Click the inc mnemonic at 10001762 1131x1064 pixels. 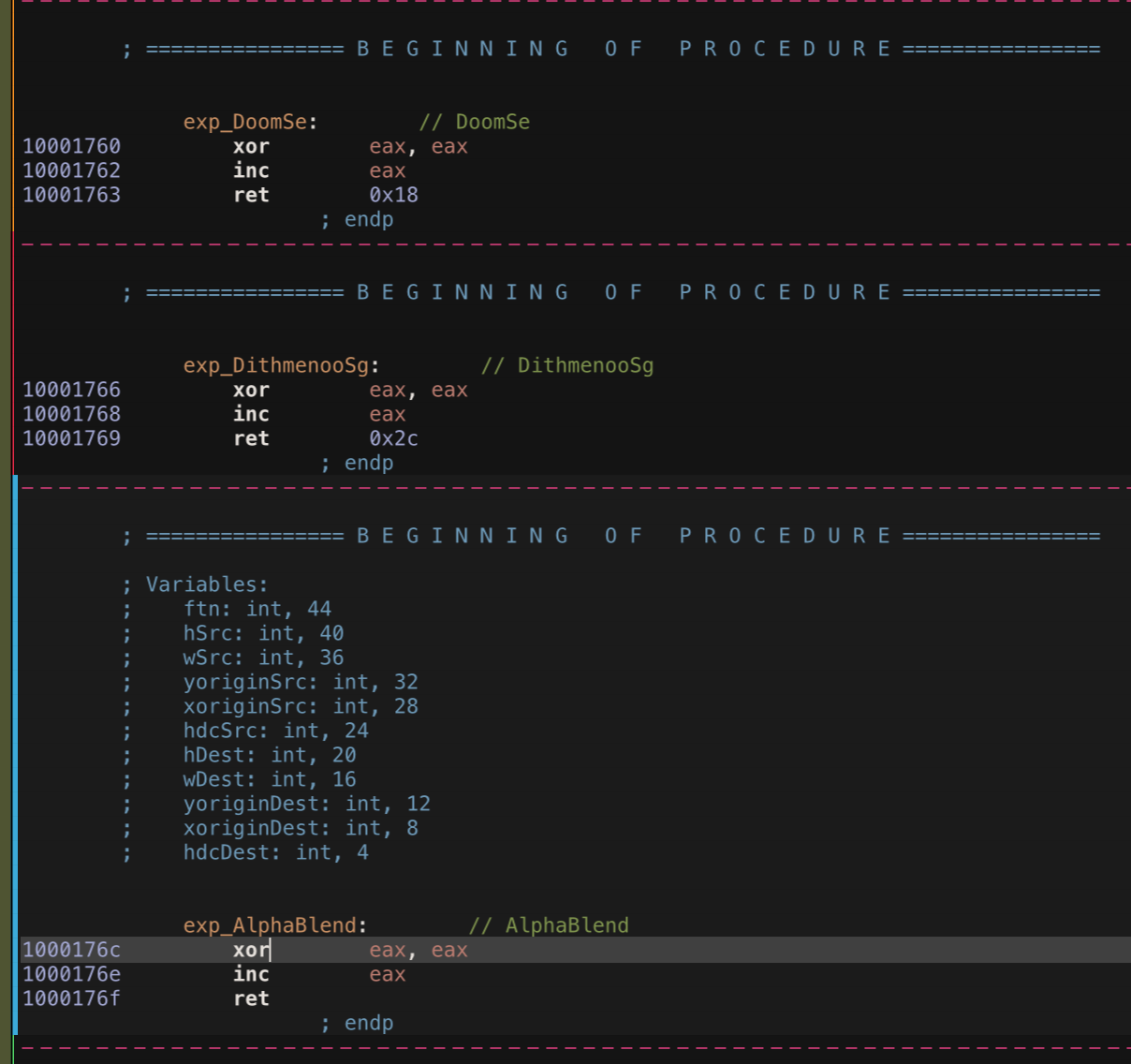tap(251, 170)
